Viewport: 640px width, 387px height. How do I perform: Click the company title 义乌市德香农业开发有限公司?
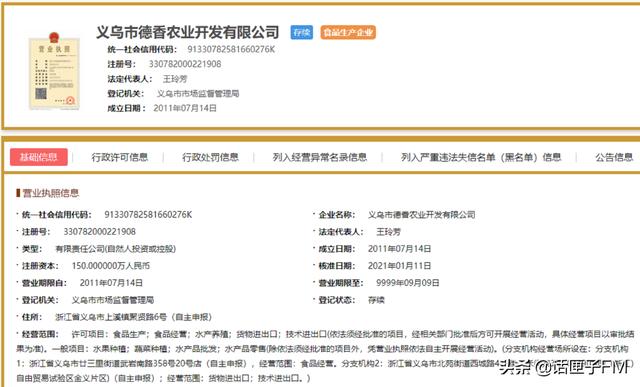coord(188,32)
